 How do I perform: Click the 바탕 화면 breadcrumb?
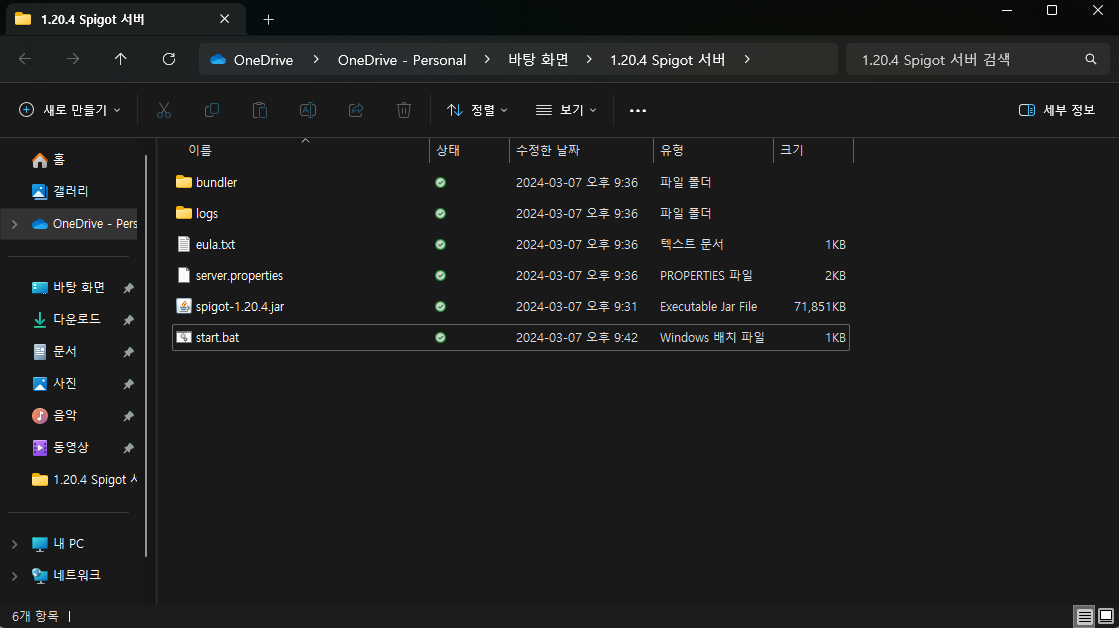538,60
